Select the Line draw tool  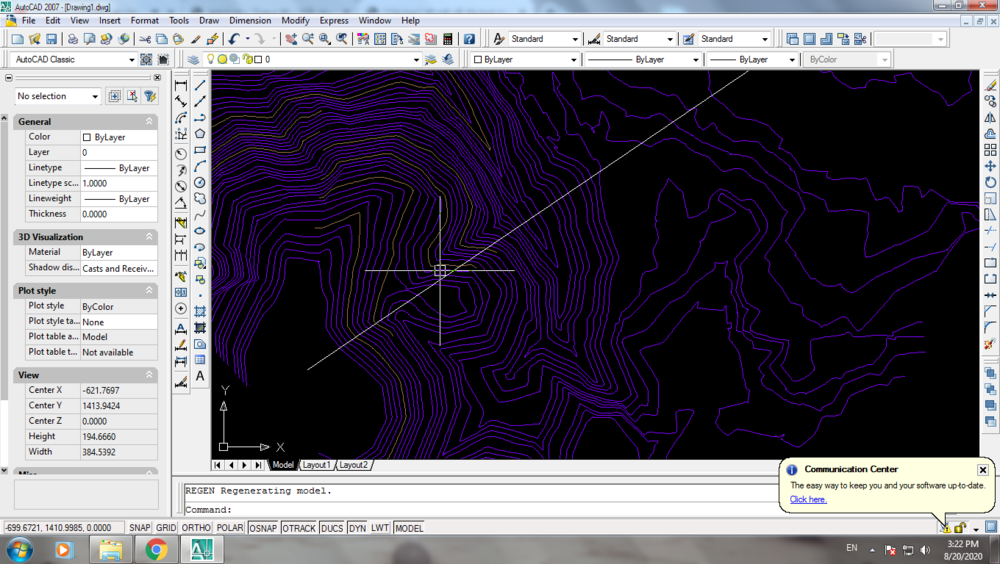coord(200,86)
